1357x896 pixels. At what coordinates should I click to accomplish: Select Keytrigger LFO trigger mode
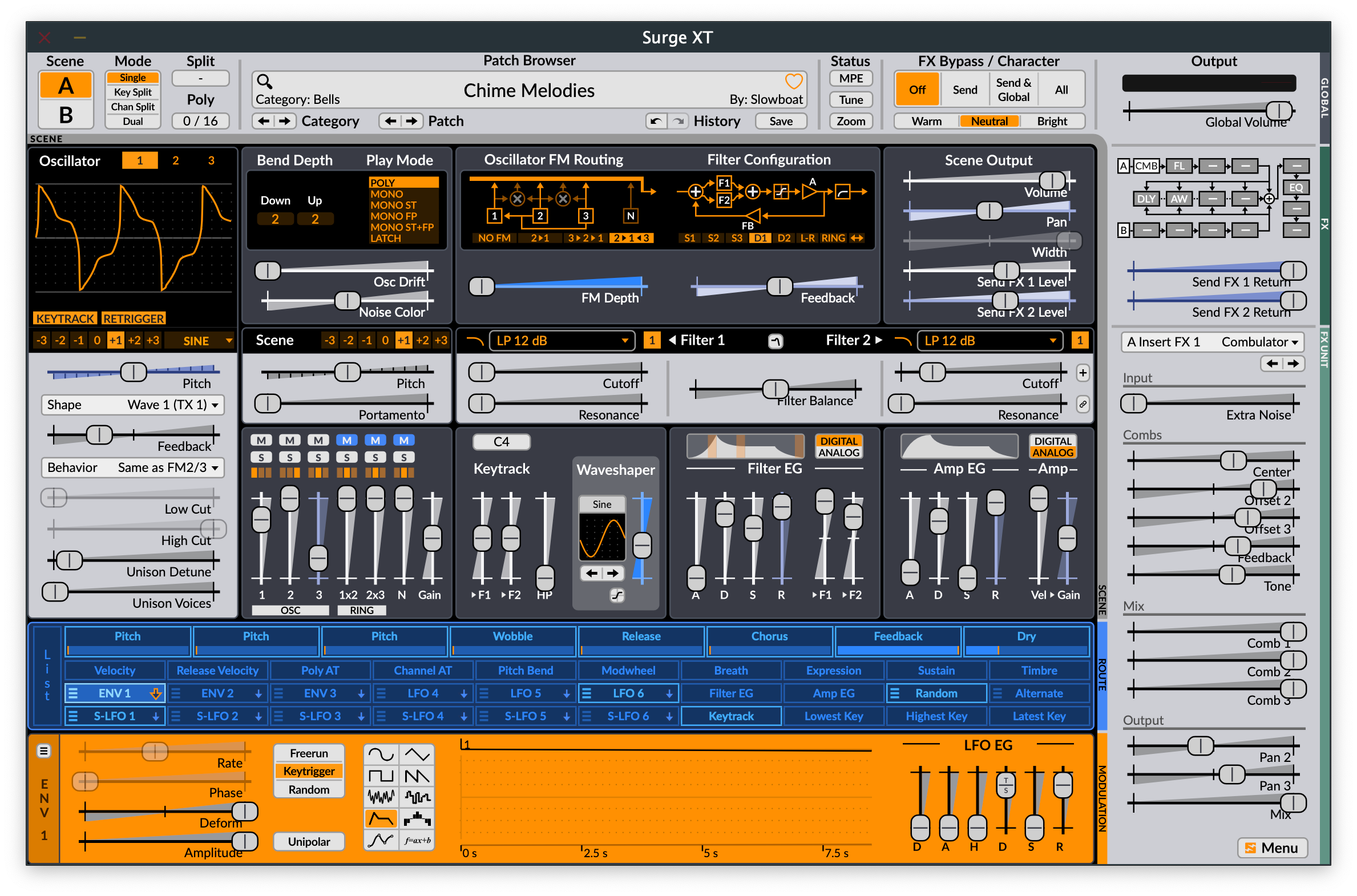309,771
